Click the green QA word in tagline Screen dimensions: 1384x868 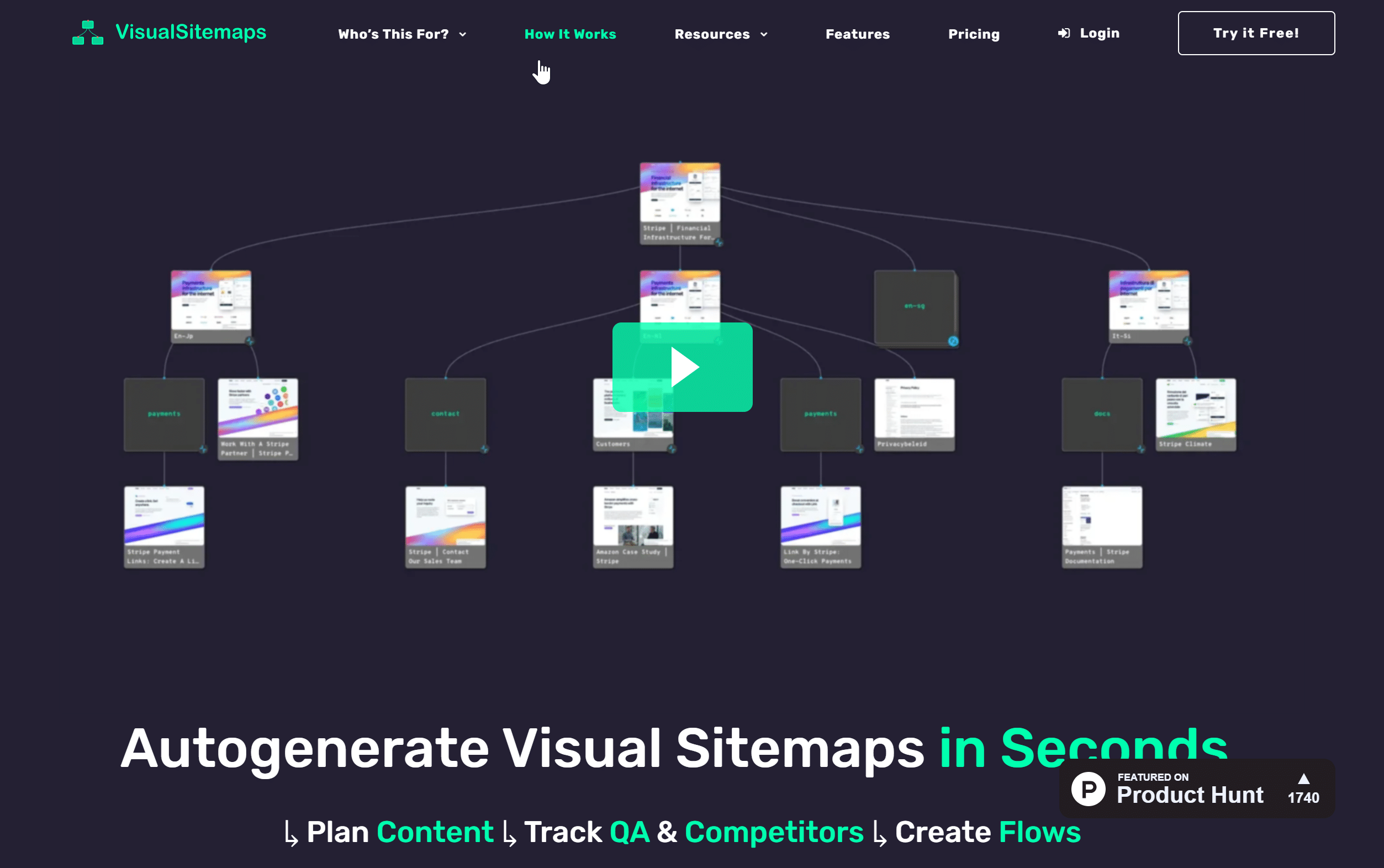629,832
